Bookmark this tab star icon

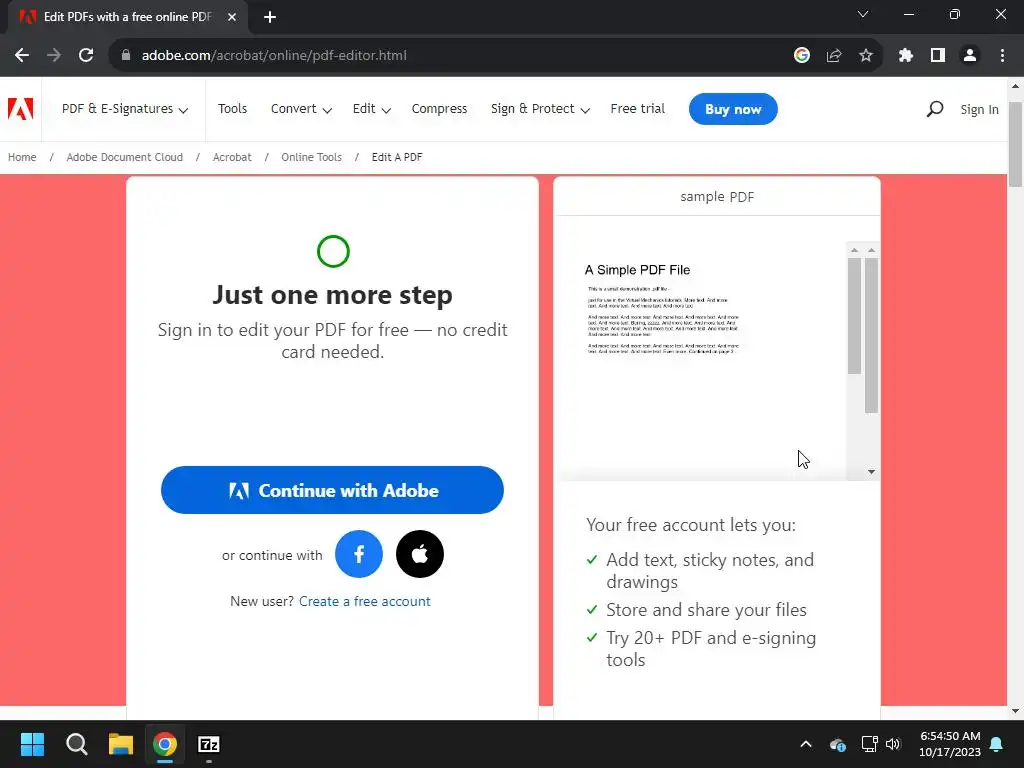(866, 56)
